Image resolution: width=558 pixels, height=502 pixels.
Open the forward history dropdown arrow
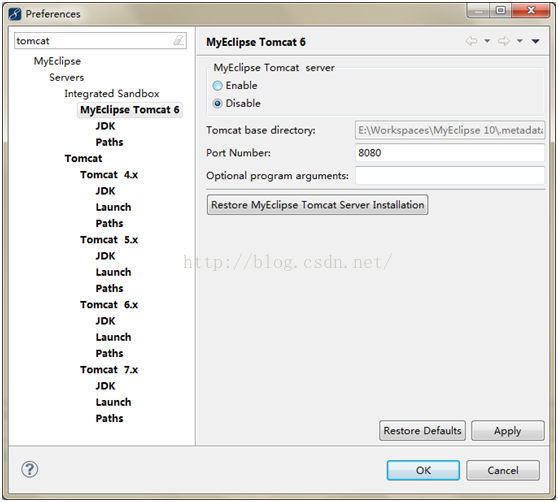point(520,41)
